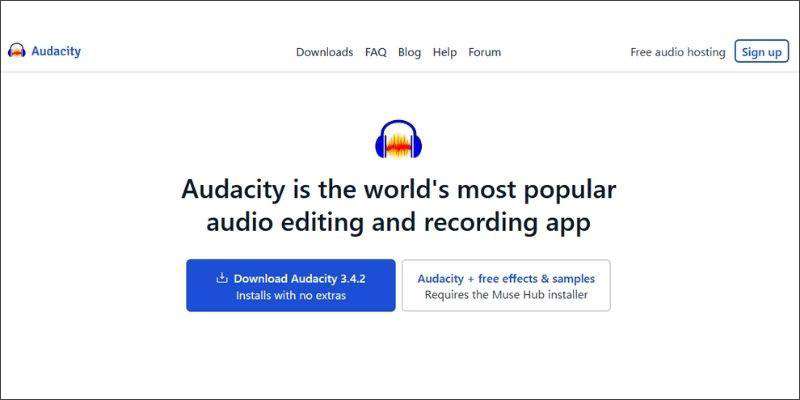
Task: Click the download arrow icon on blue button
Action: pyautogui.click(x=221, y=278)
